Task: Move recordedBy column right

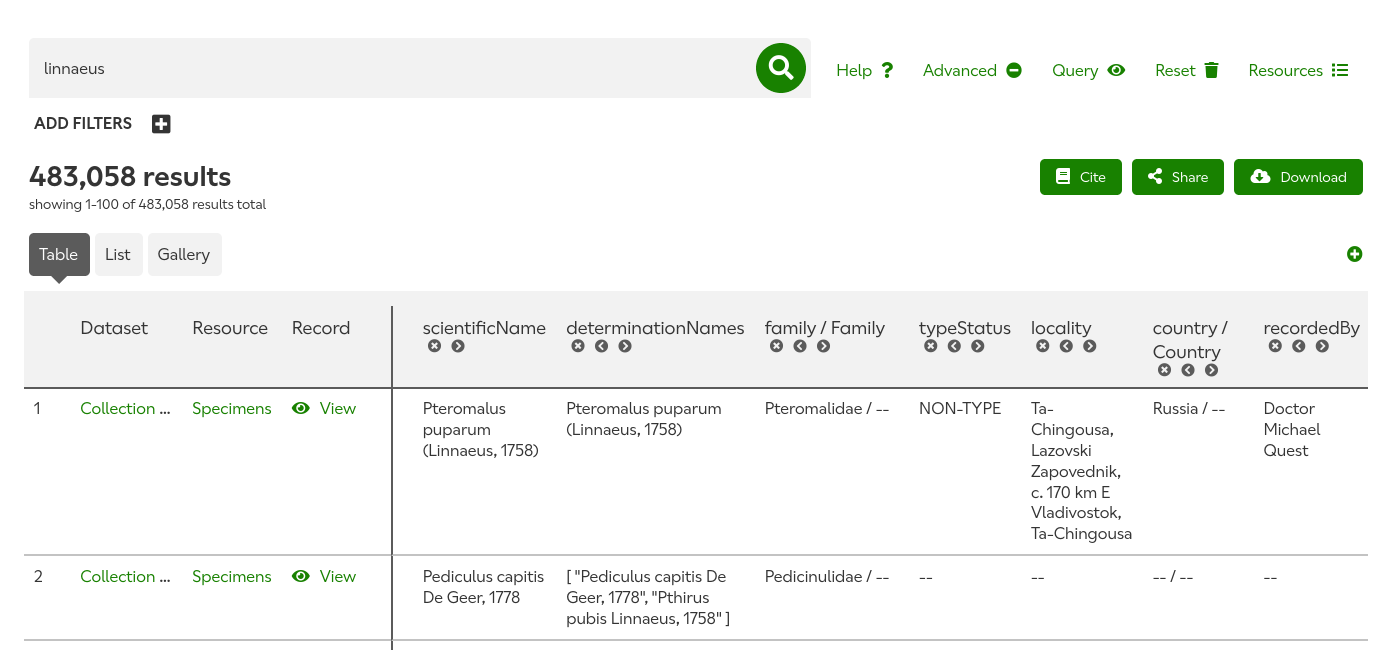Action: pos(1322,346)
